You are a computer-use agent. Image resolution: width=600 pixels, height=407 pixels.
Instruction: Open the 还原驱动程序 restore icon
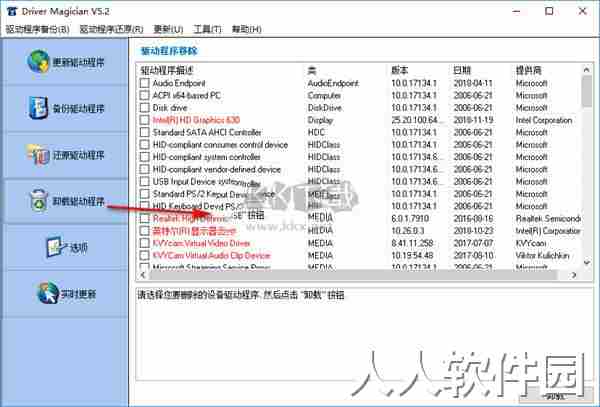click(x=38, y=154)
